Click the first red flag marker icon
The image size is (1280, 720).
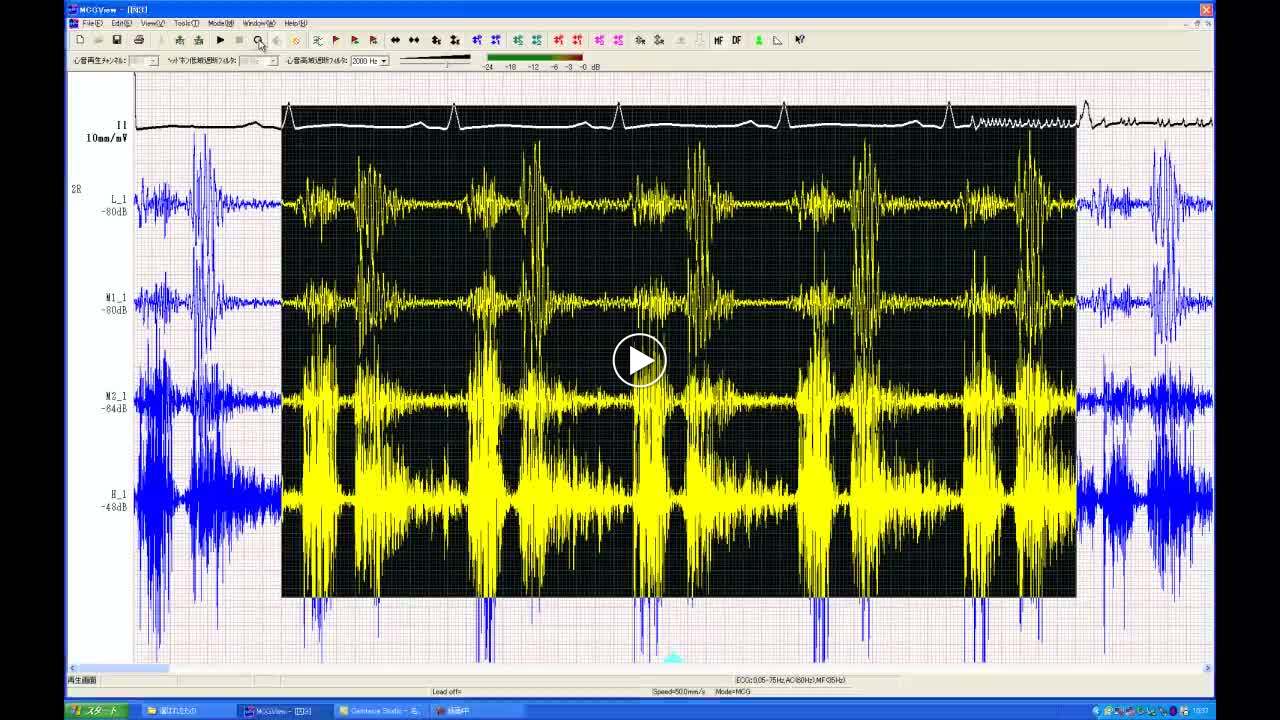[x=336, y=40]
